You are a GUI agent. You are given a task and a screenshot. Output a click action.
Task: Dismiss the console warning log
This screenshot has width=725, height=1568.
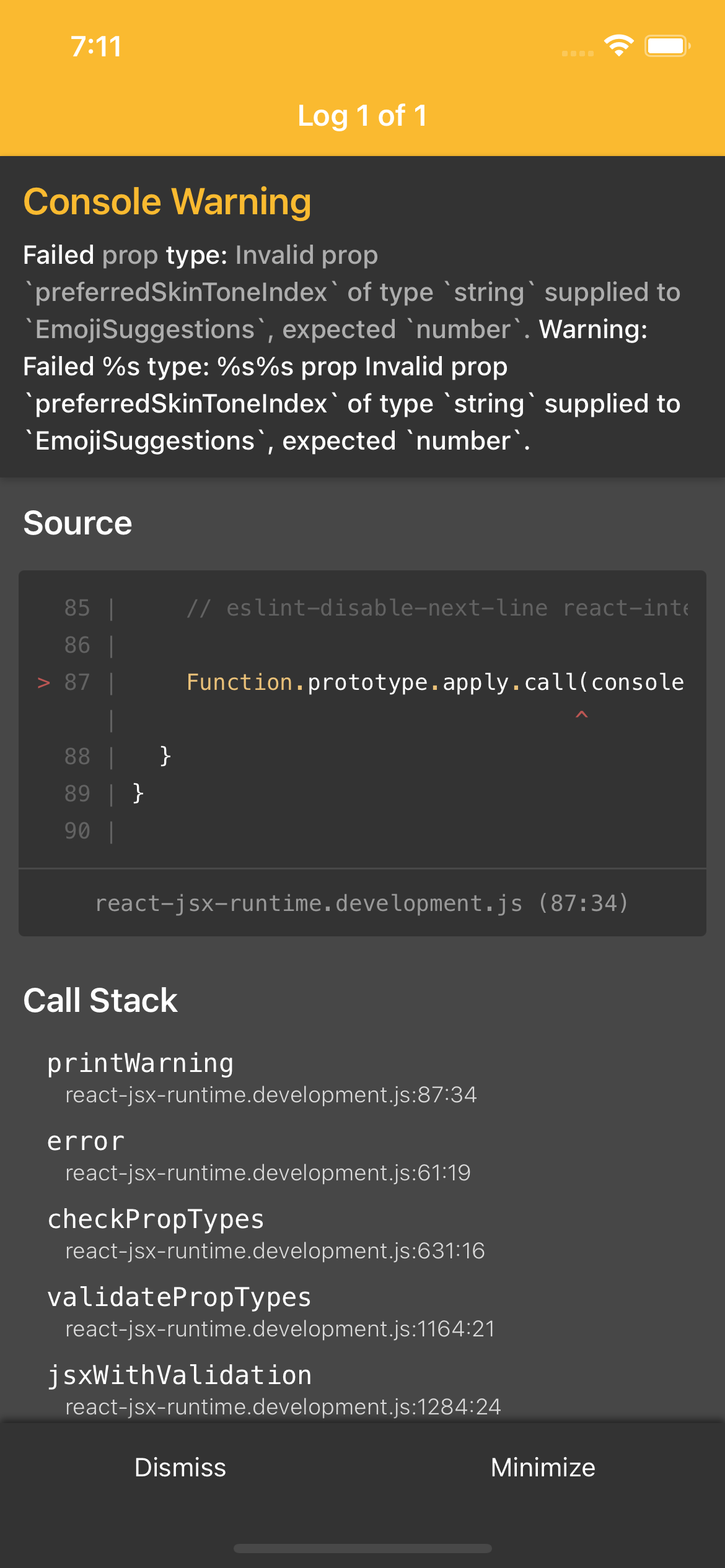180,1468
